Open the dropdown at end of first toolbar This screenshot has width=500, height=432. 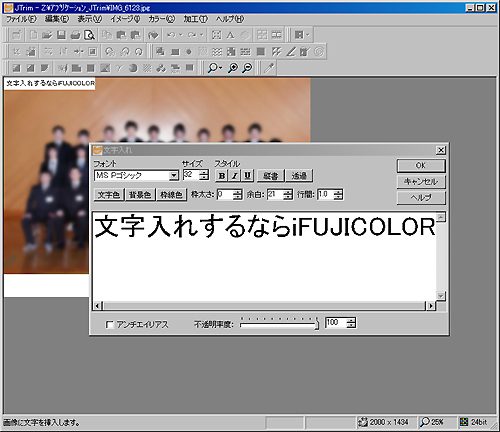click(x=308, y=35)
